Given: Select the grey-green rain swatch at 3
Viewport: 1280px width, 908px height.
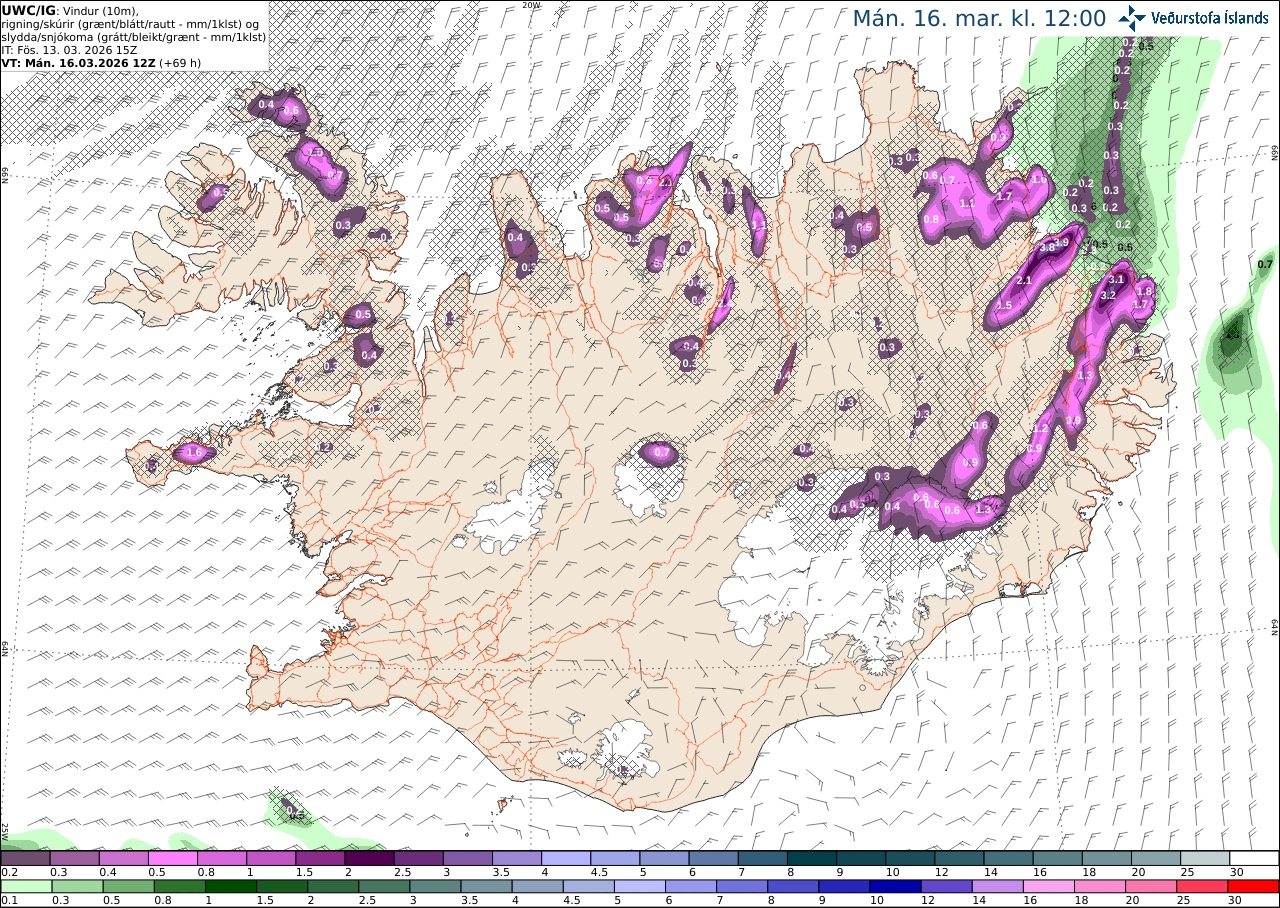Looking at the screenshot, I should (x=435, y=886).
